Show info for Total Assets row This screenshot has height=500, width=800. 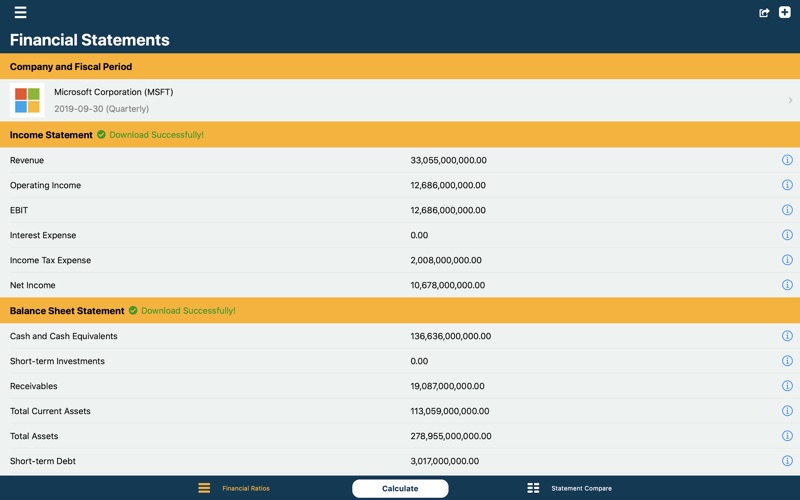tap(787, 436)
